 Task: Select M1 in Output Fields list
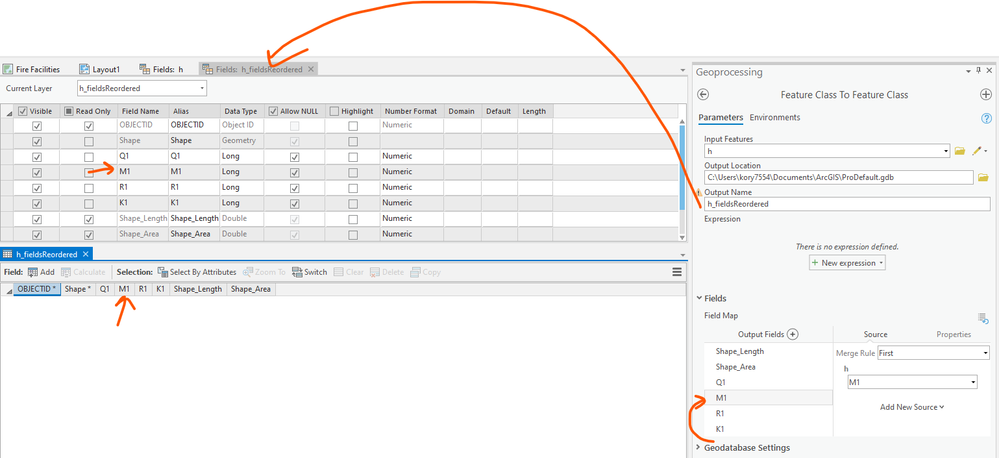pos(769,398)
